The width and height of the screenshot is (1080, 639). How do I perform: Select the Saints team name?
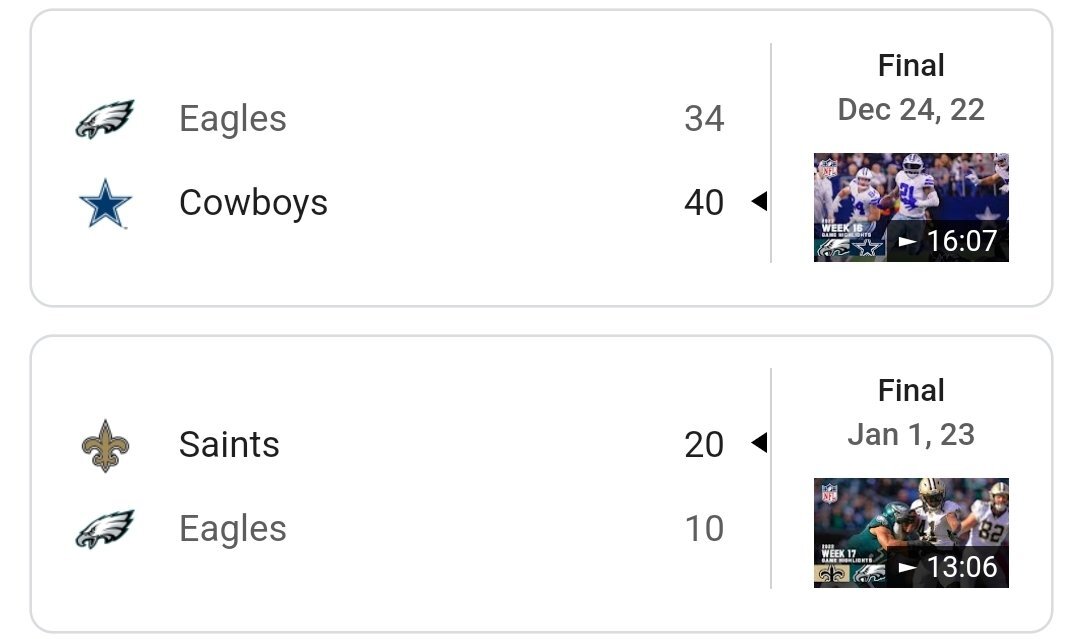[x=229, y=445]
